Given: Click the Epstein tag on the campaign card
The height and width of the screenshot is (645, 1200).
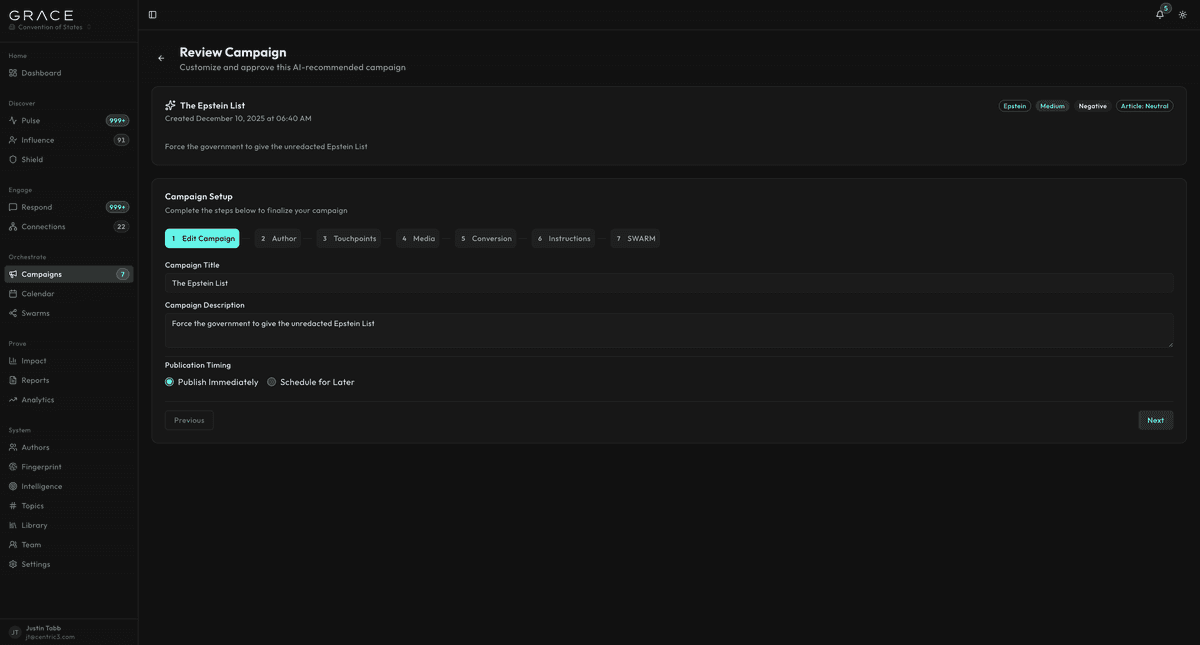Looking at the screenshot, I should click(x=1014, y=105).
